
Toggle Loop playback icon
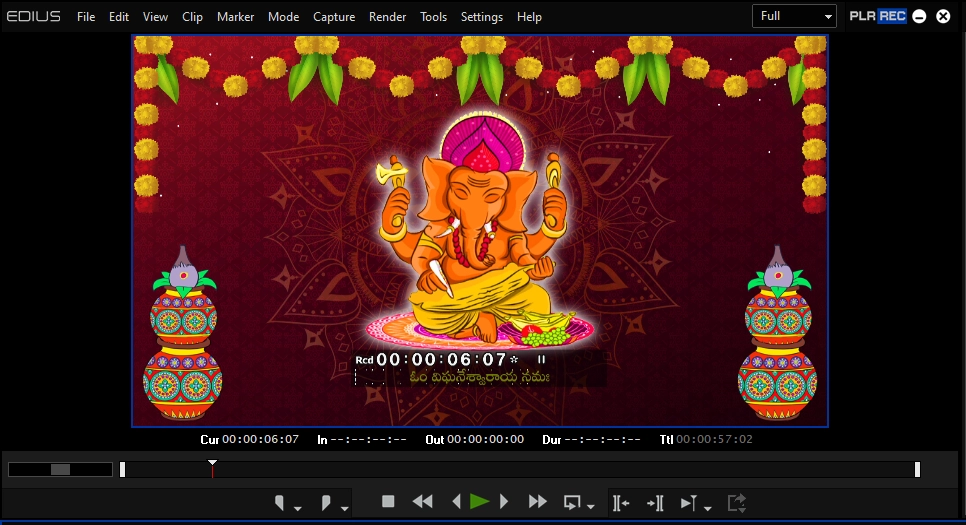[x=572, y=503]
